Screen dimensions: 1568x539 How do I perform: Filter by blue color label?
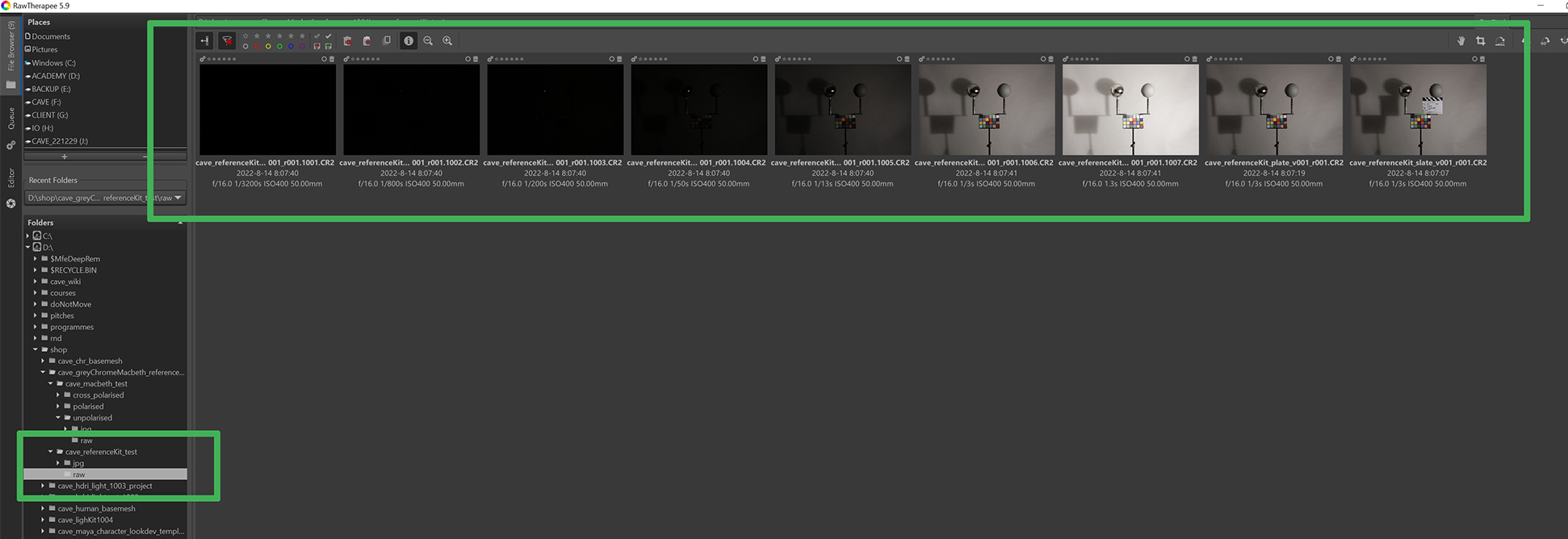tap(291, 46)
